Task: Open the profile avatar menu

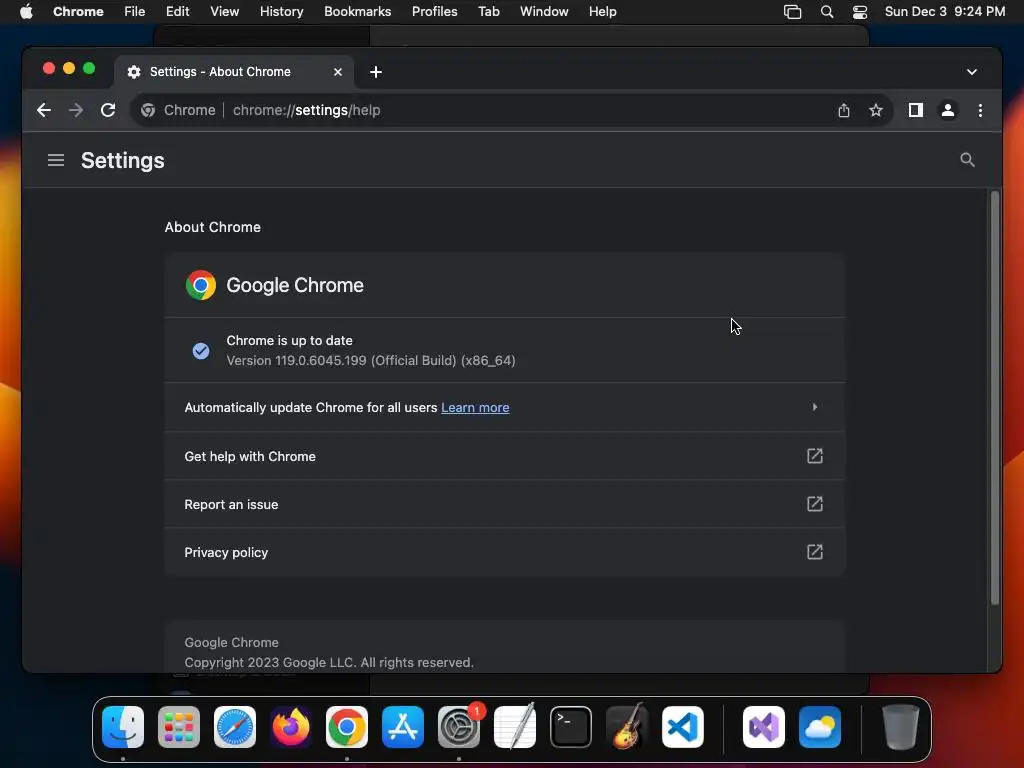Action: tap(948, 110)
